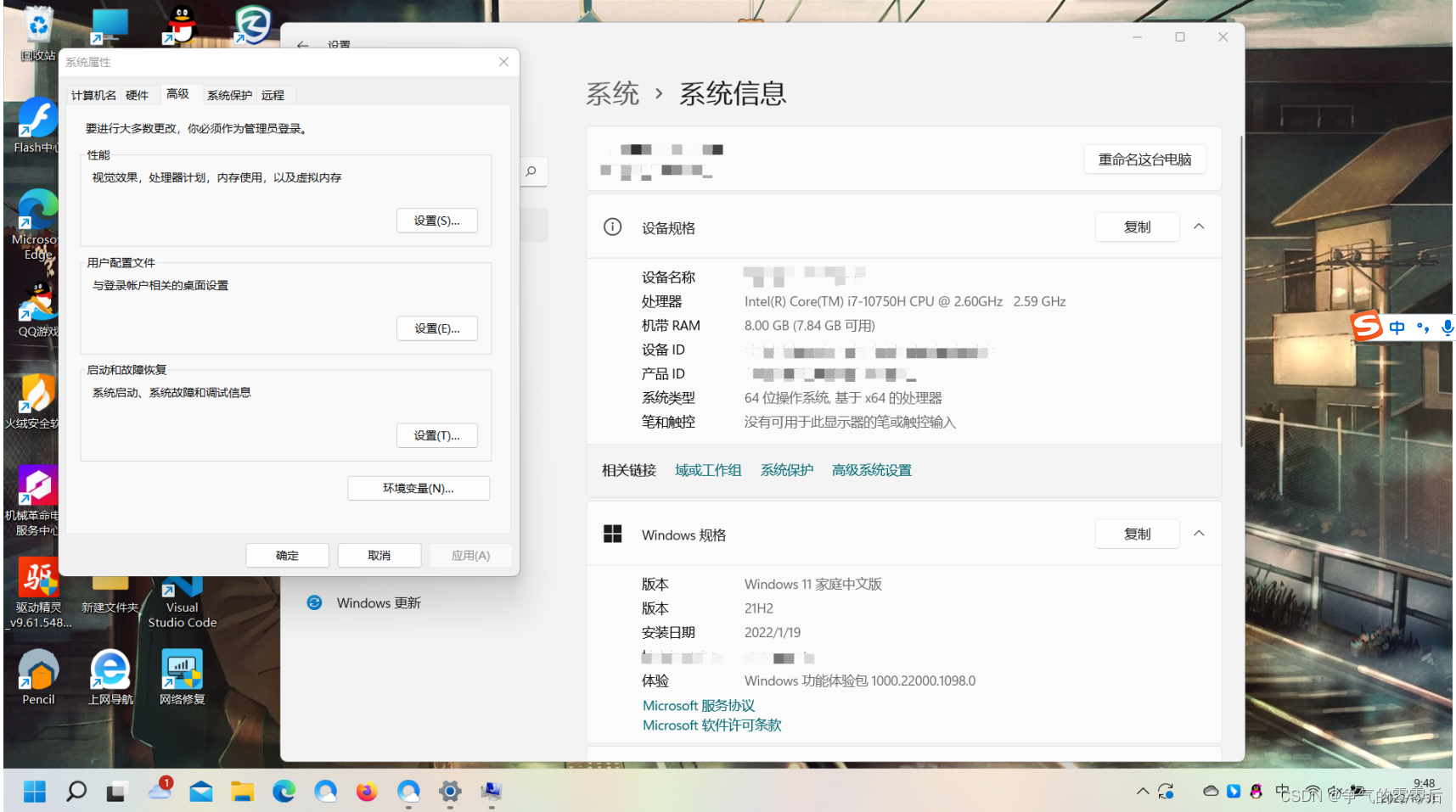Screen dimensions: 1456x812
Task: Select the Sogou microphone voice input icon
Action: [1446, 327]
